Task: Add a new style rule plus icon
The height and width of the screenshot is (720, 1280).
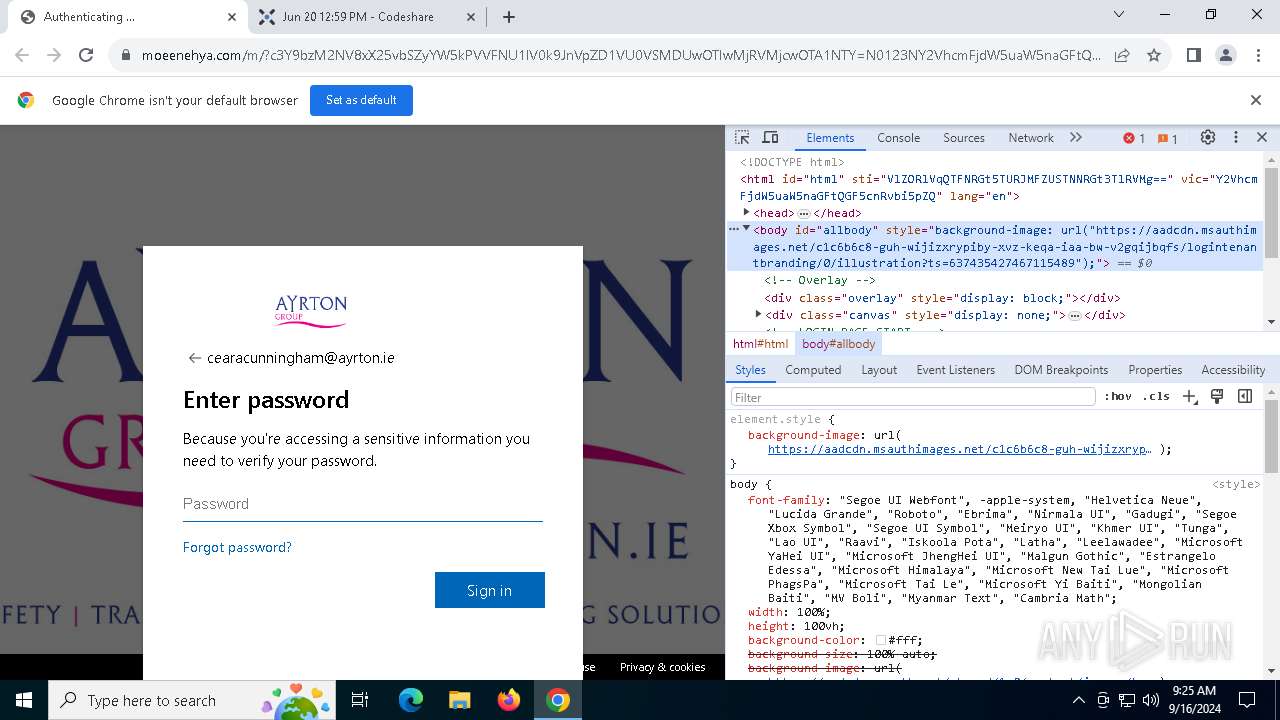Action: (1189, 397)
